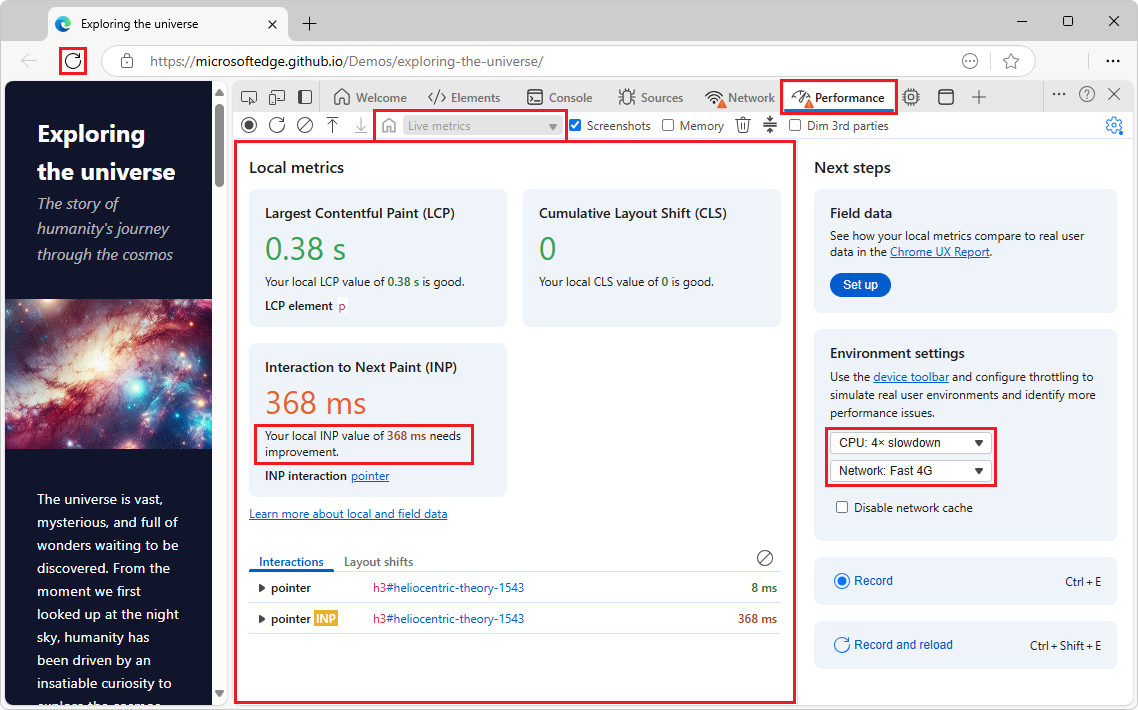Change the Network: Fast 4G throttling dropdown
Image resolution: width=1138 pixels, height=710 pixels.
[x=910, y=470]
